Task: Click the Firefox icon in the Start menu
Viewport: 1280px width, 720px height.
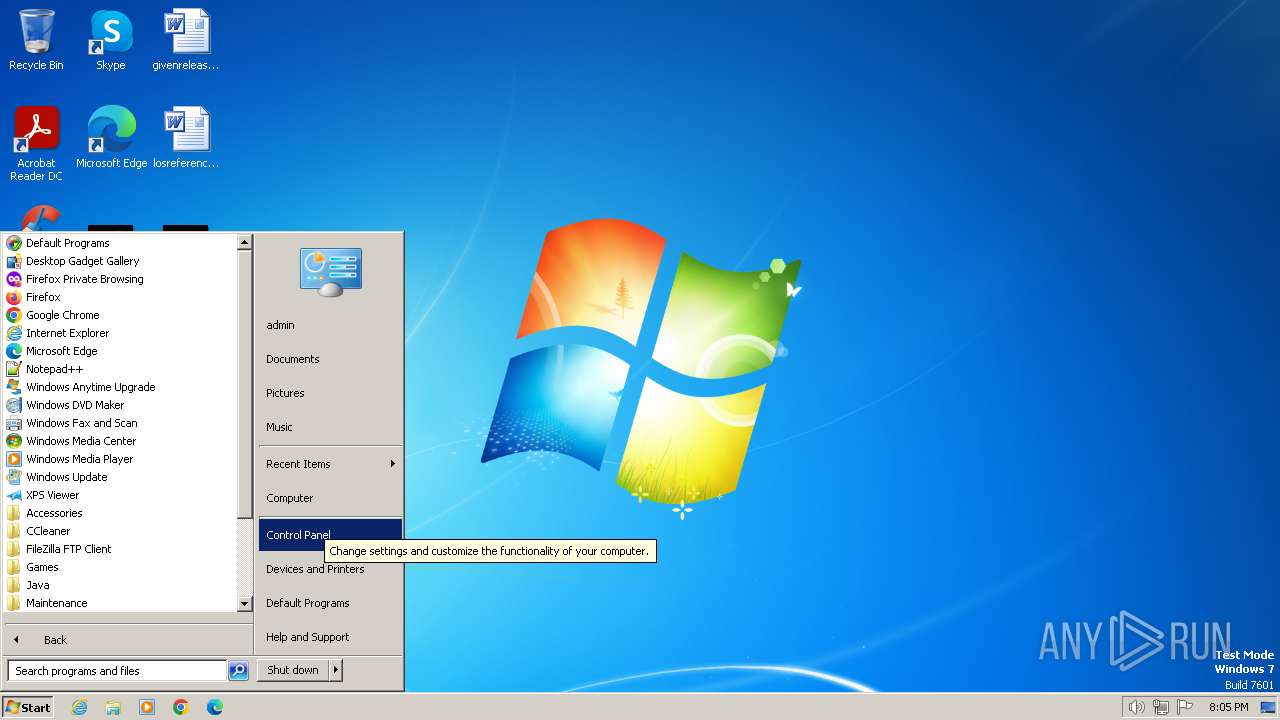Action: [x=14, y=297]
